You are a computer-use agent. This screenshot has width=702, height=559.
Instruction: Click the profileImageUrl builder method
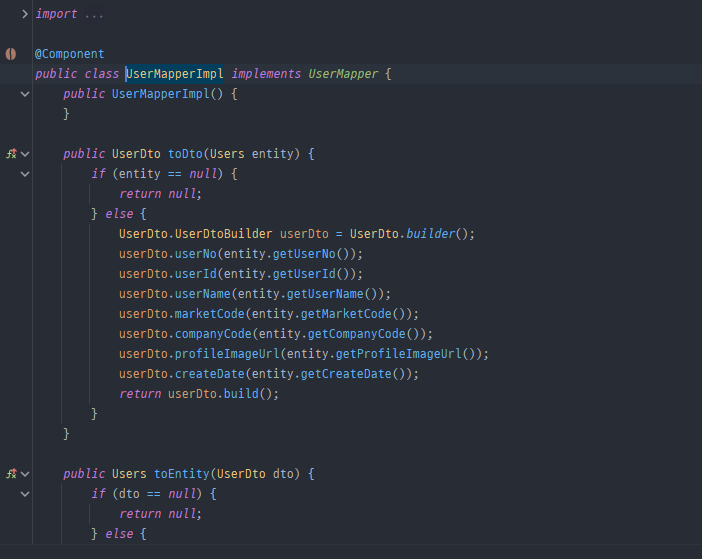click(x=227, y=354)
